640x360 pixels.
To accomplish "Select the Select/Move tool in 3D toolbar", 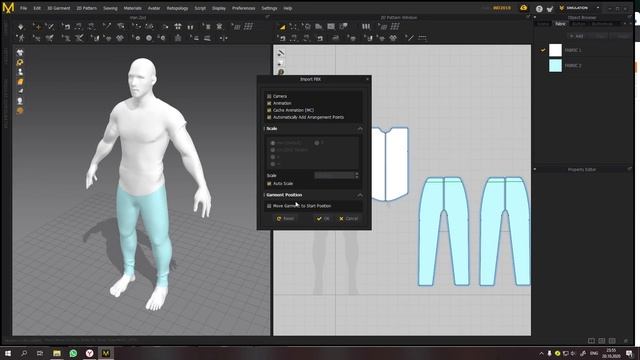I will pos(37,27).
